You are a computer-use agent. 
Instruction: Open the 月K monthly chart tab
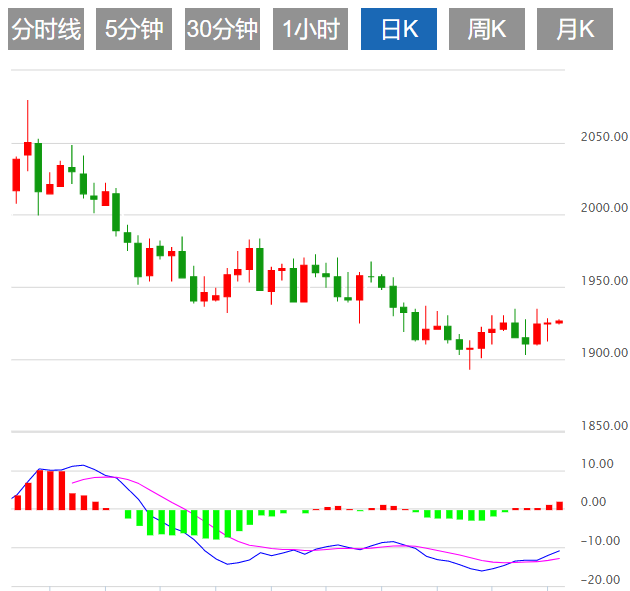coord(575,30)
